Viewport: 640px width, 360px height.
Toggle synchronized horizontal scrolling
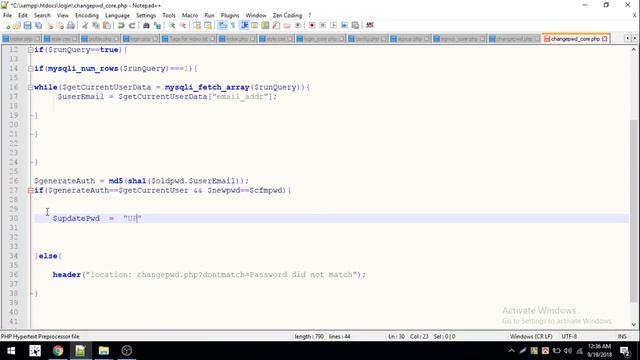tap(208, 25)
